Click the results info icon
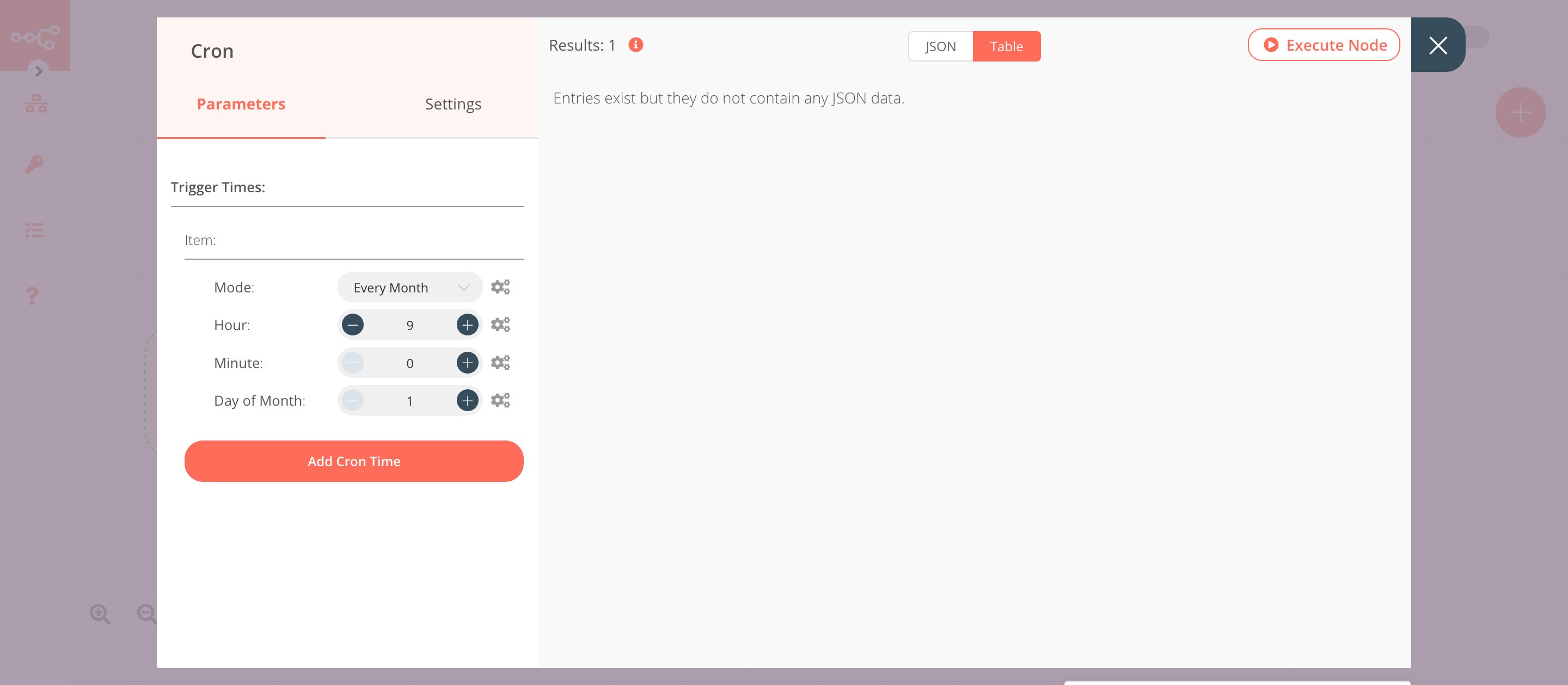The height and width of the screenshot is (685, 1568). click(x=635, y=44)
